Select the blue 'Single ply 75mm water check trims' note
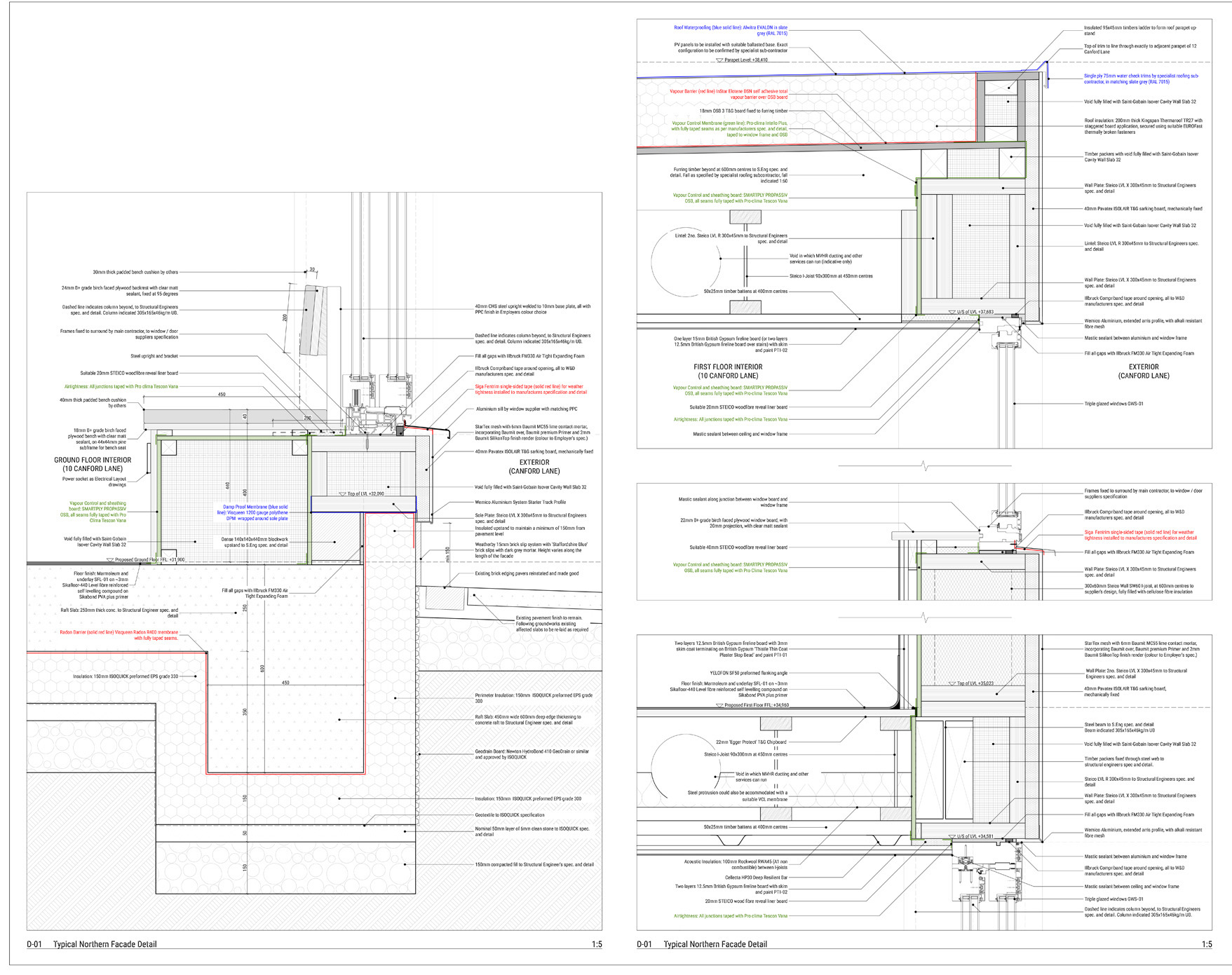The image size is (1232, 975). (x=1141, y=79)
